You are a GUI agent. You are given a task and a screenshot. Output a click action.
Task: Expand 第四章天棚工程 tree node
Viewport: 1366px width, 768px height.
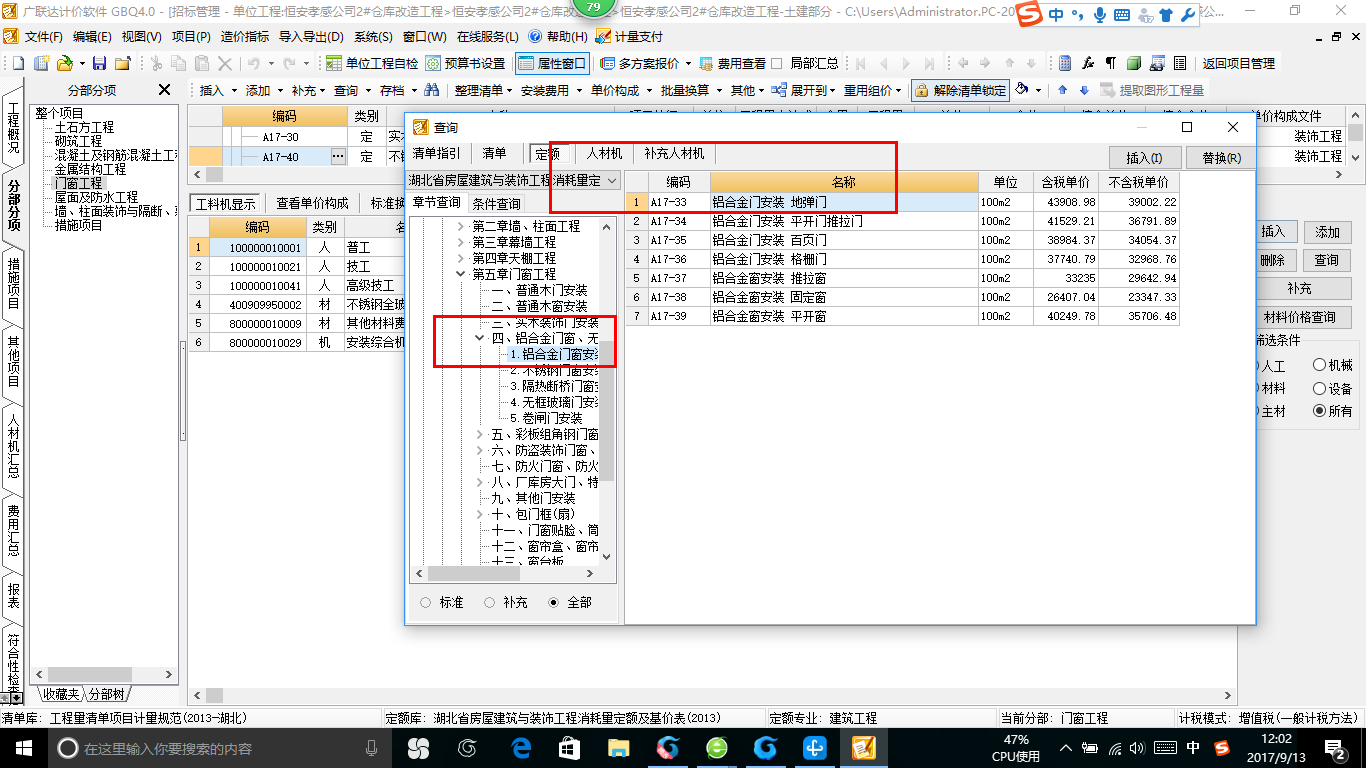(x=460, y=259)
